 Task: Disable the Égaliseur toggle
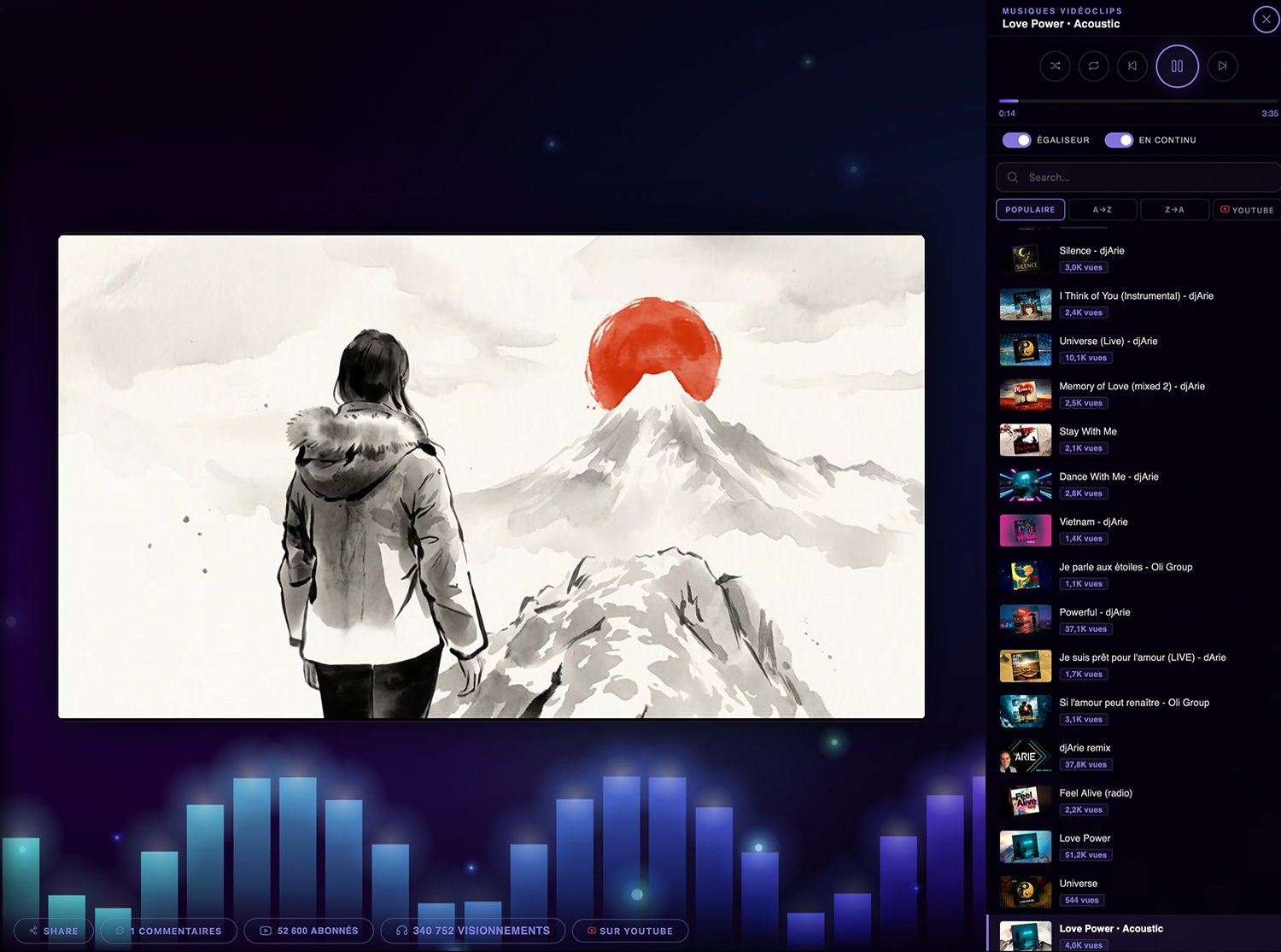tap(1016, 140)
